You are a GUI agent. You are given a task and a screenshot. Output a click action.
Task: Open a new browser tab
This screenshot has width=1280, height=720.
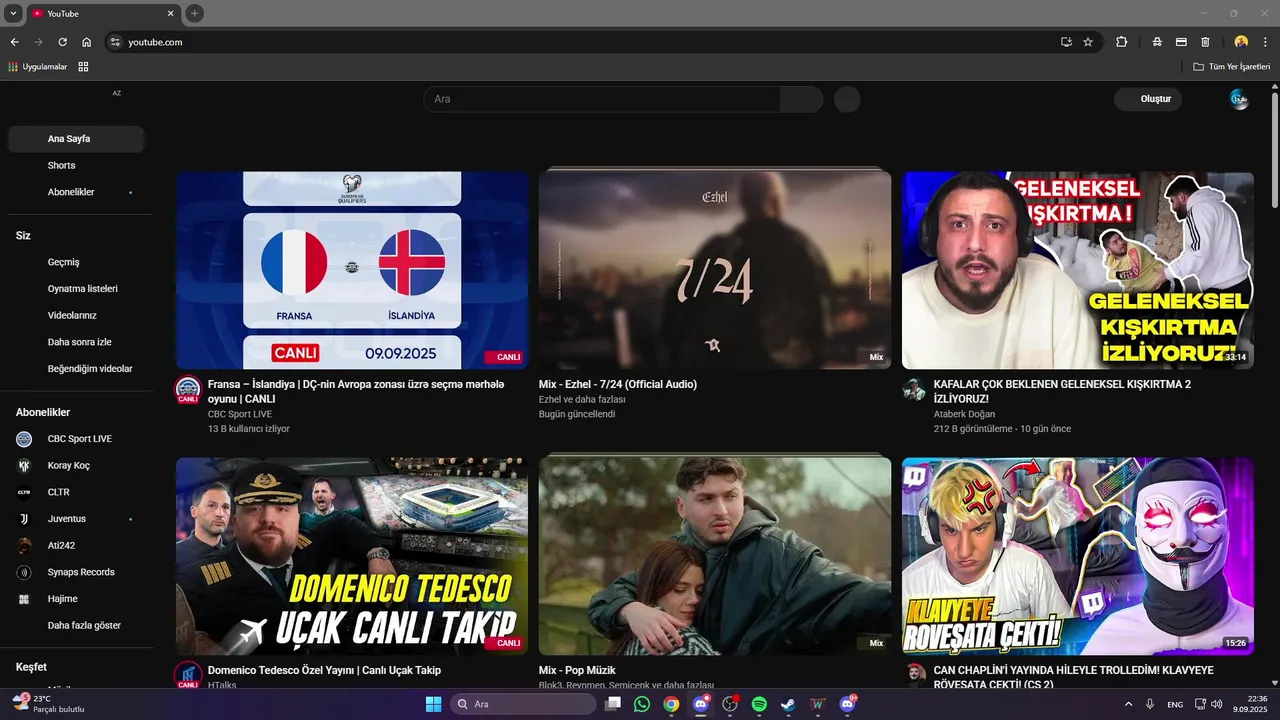pyautogui.click(x=195, y=13)
